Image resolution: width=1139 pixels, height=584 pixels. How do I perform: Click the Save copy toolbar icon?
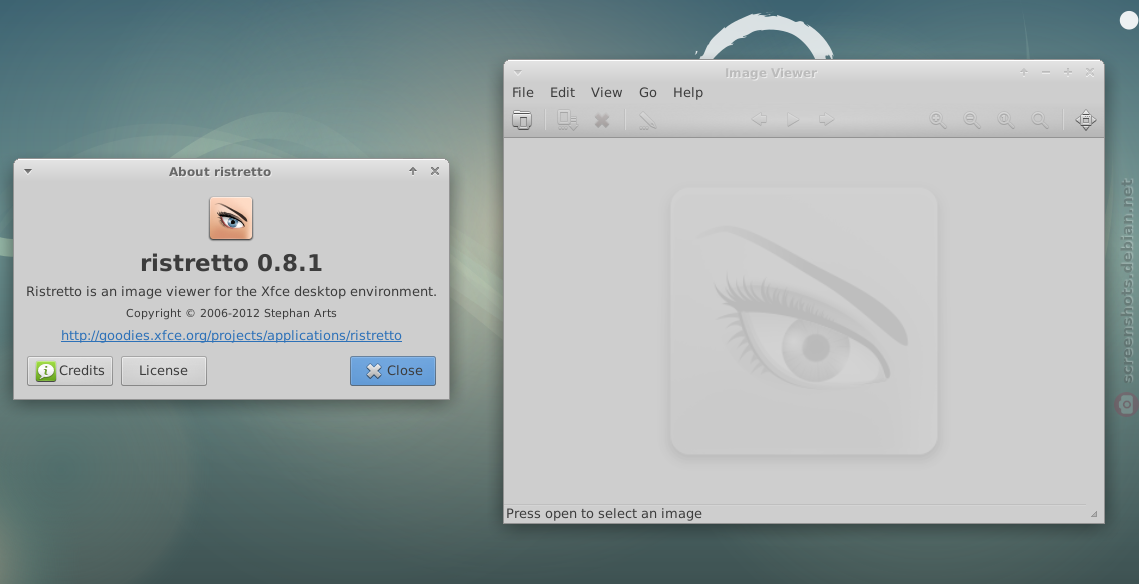pos(567,120)
